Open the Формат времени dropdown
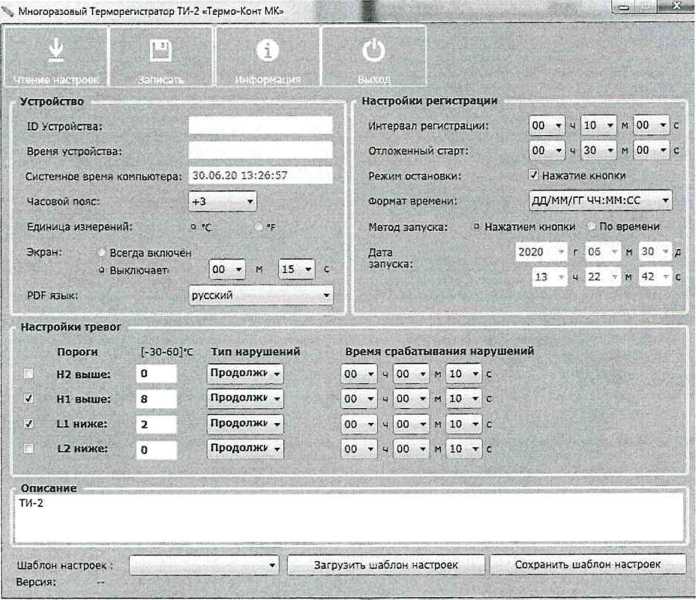The width and height of the screenshot is (696, 600). pos(601,201)
